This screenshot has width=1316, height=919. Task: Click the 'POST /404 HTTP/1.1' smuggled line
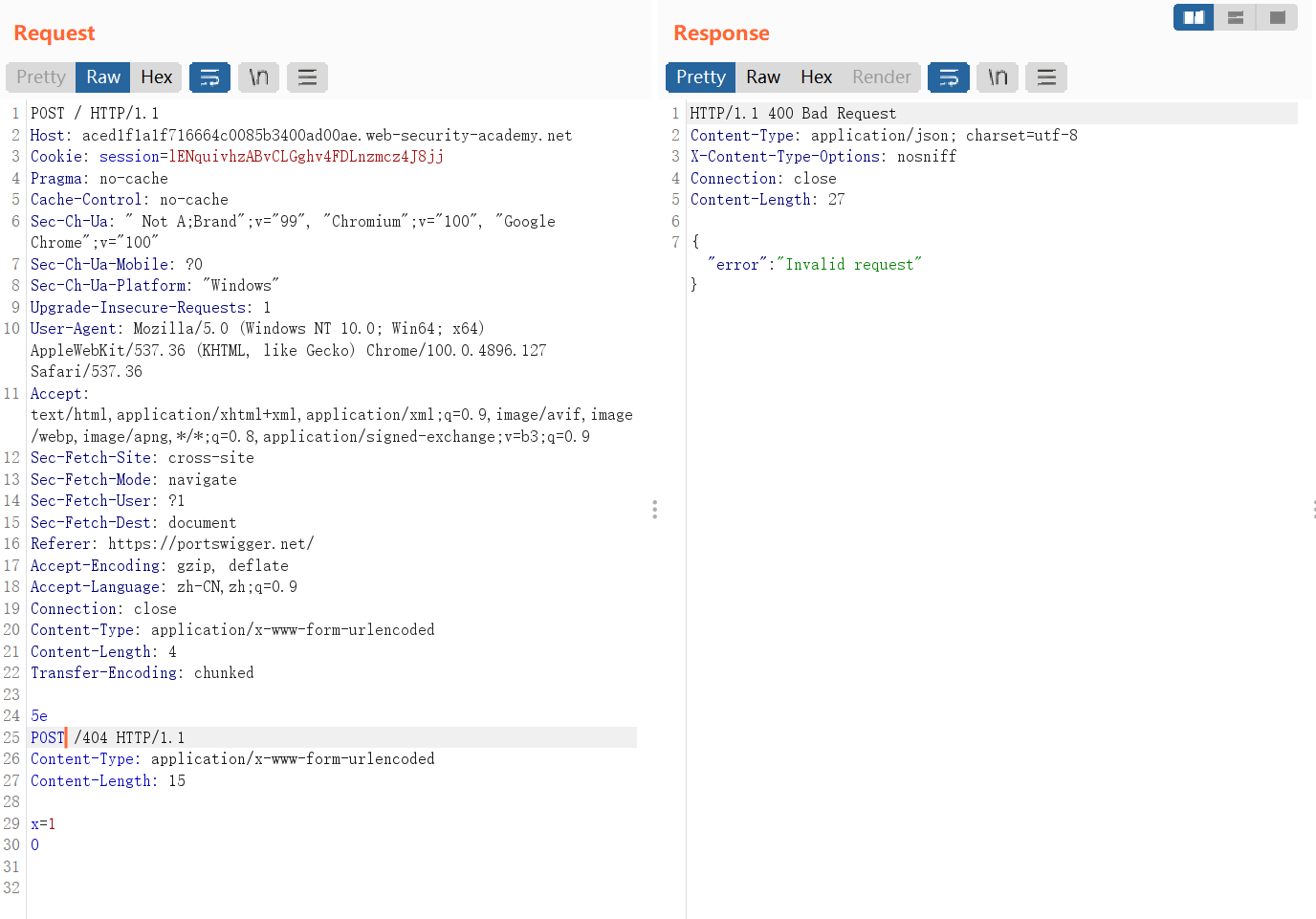[108, 738]
